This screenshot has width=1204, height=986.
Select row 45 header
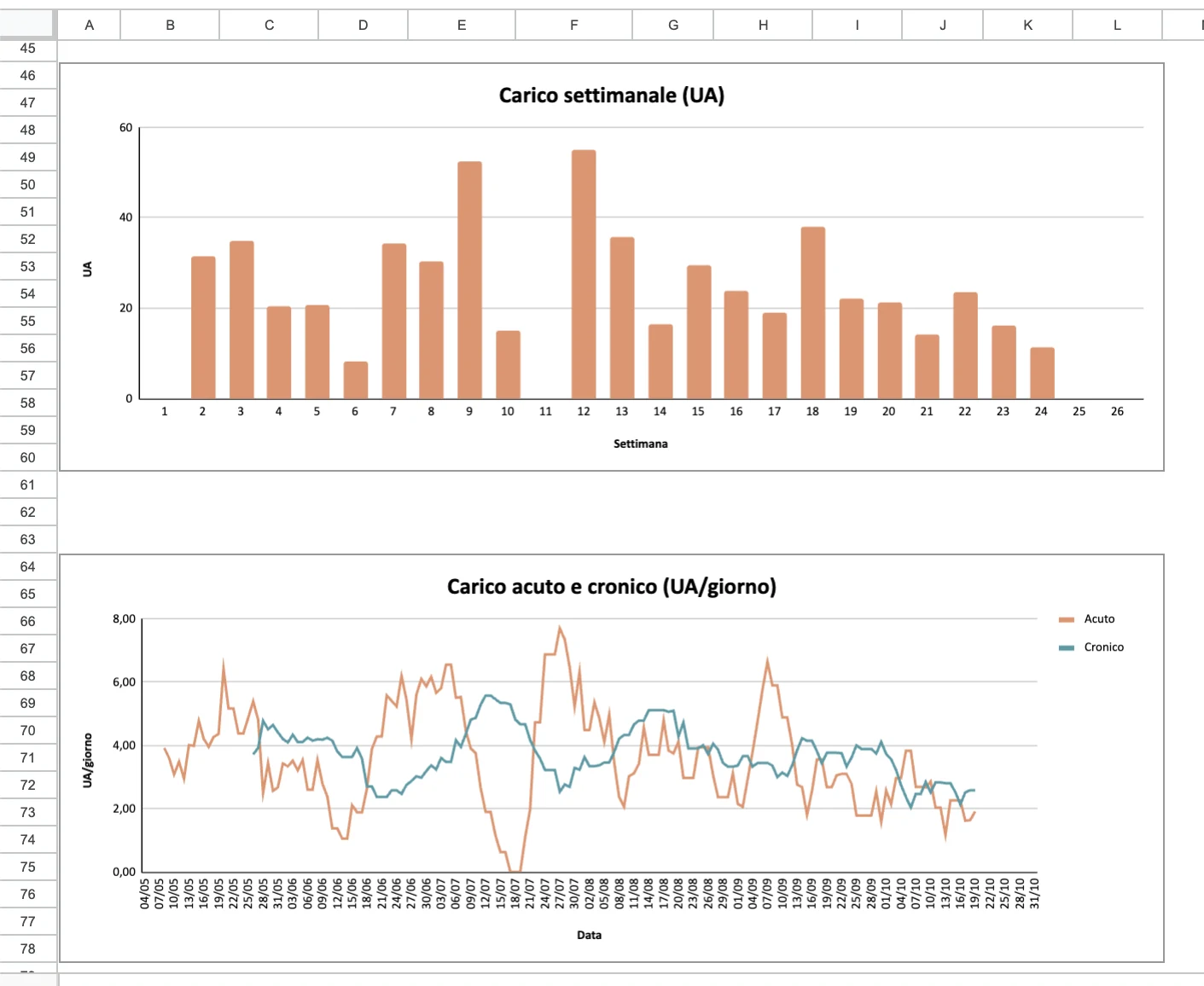(28, 49)
